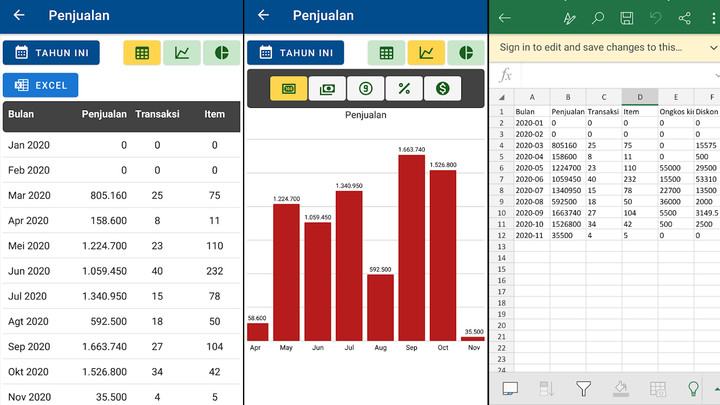Image resolution: width=720 pixels, height=405 pixels.
Task: Sort by Bulan column header
Action: [21, 114]
